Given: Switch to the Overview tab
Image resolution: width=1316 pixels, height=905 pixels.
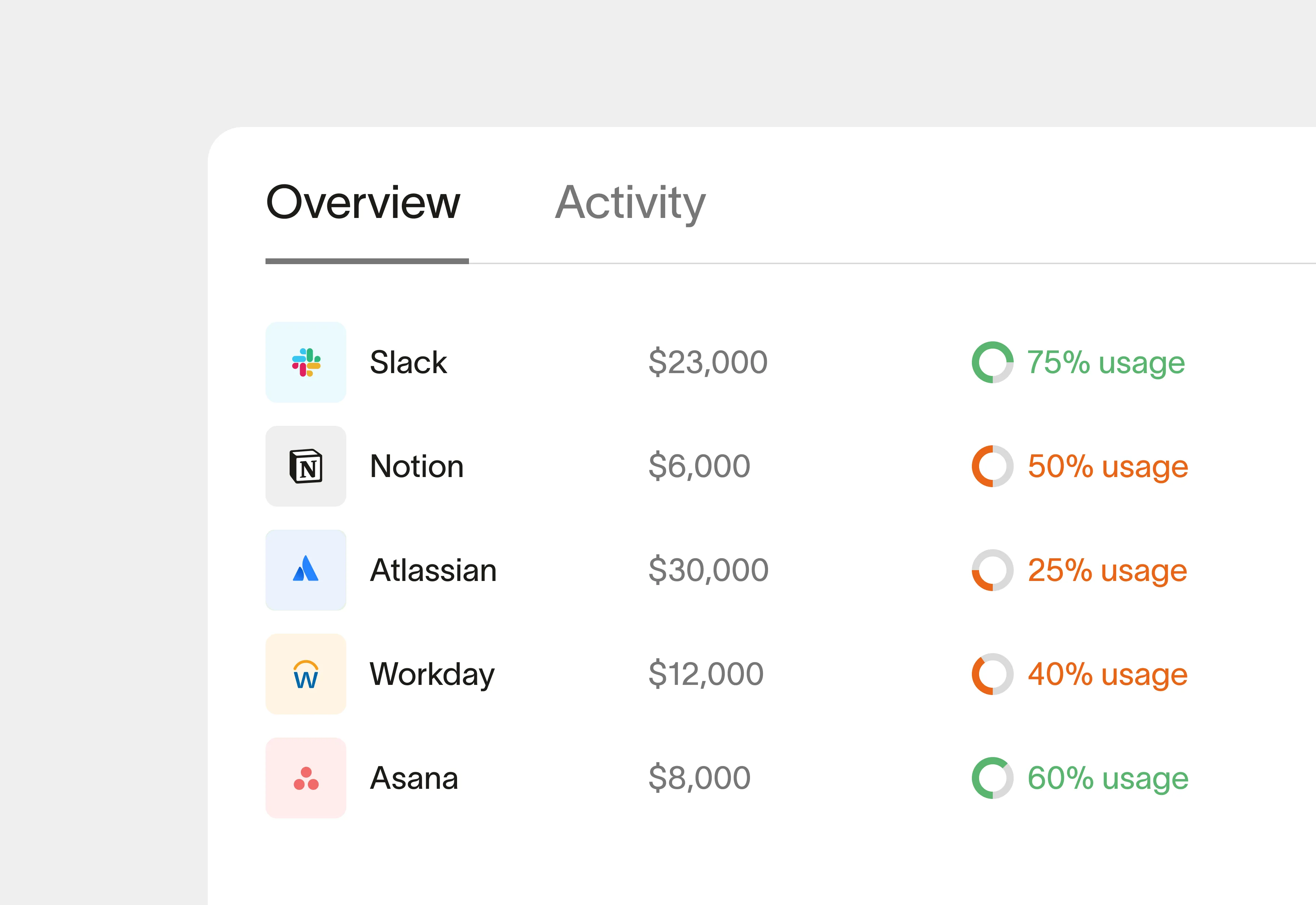Looking at the screenshot, I should point(363,202).
